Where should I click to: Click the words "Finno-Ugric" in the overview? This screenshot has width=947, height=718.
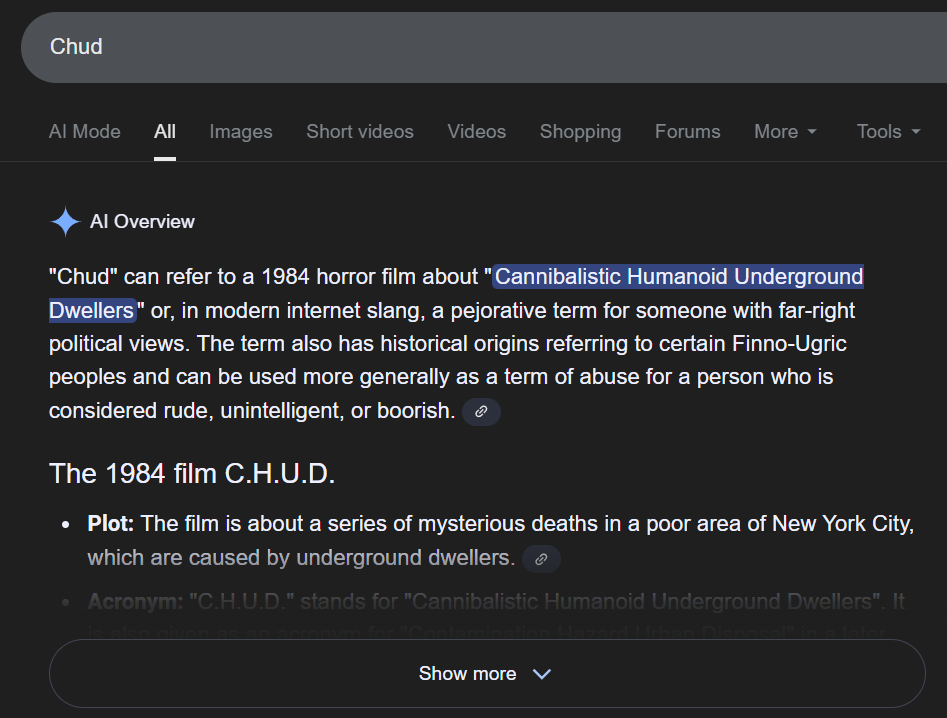point(789,344)
